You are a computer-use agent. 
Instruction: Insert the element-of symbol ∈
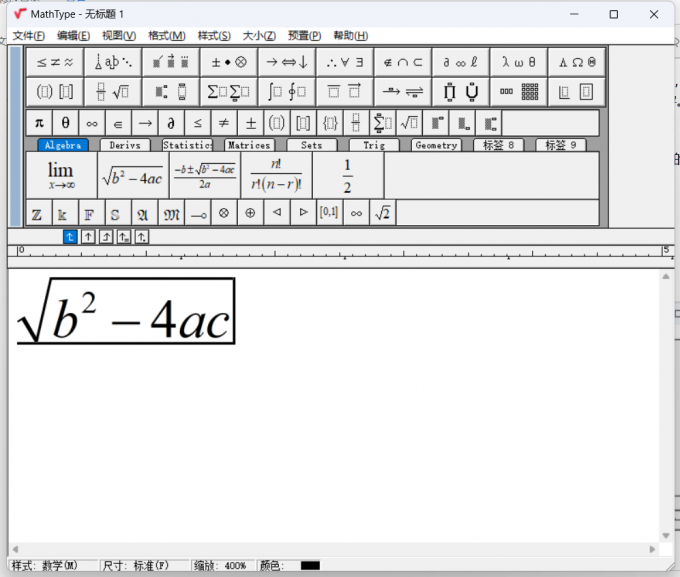click(x=118, y=123)
